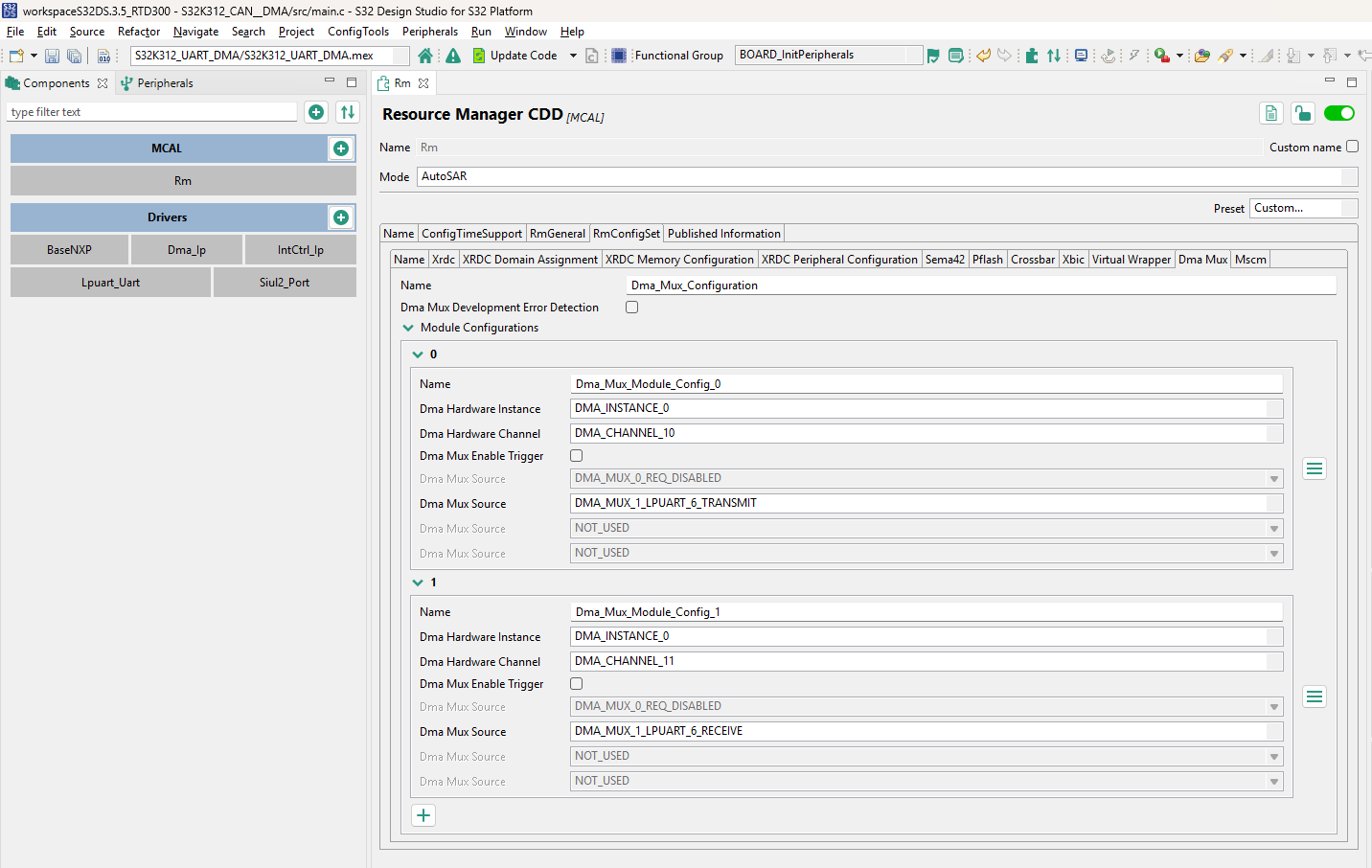Click the save icon in the toolbar
Image resolution: width=1372 pixels, height=868 pixels.
(x=52, y=56)
